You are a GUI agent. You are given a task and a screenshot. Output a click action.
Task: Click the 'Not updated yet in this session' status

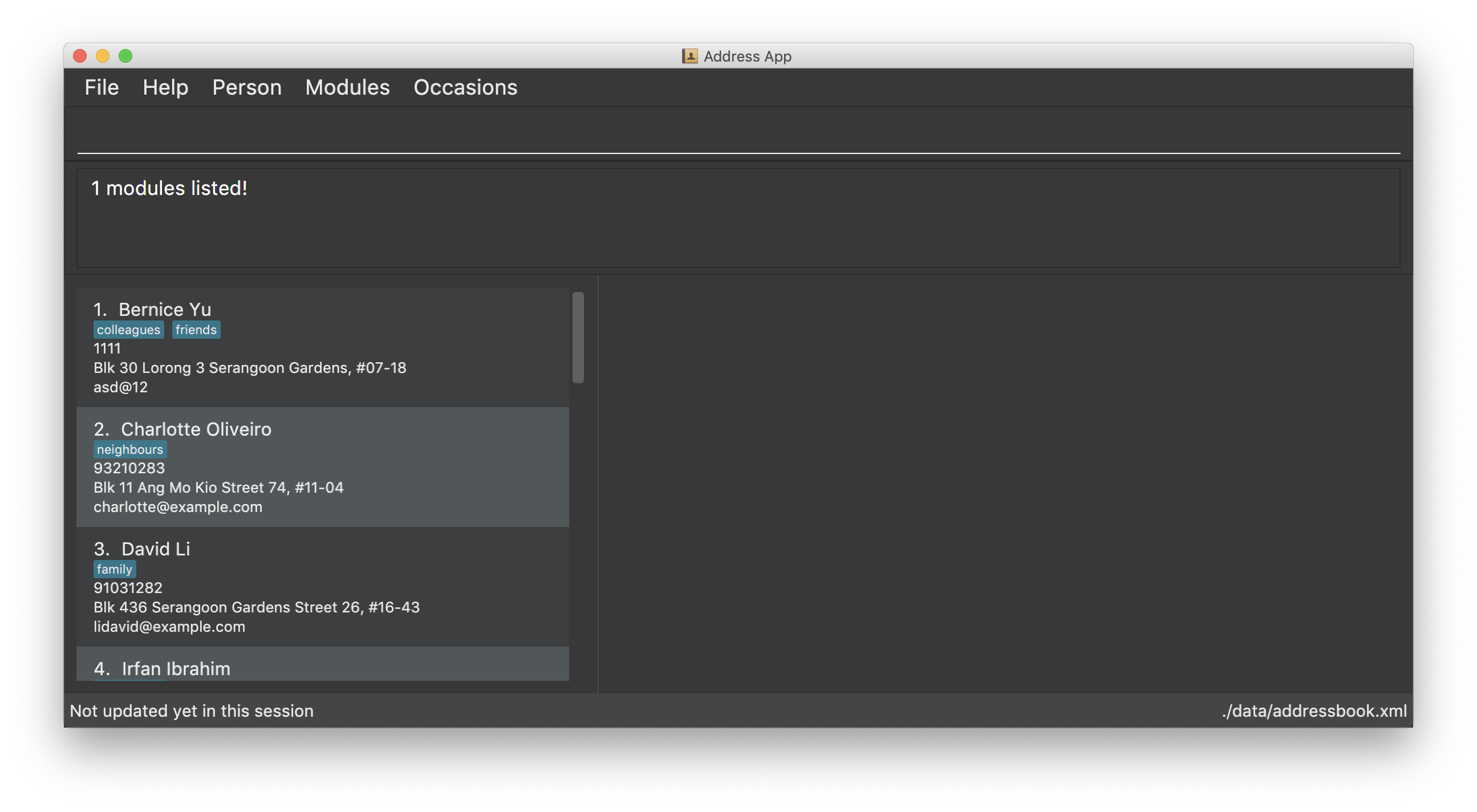(192, 711)
